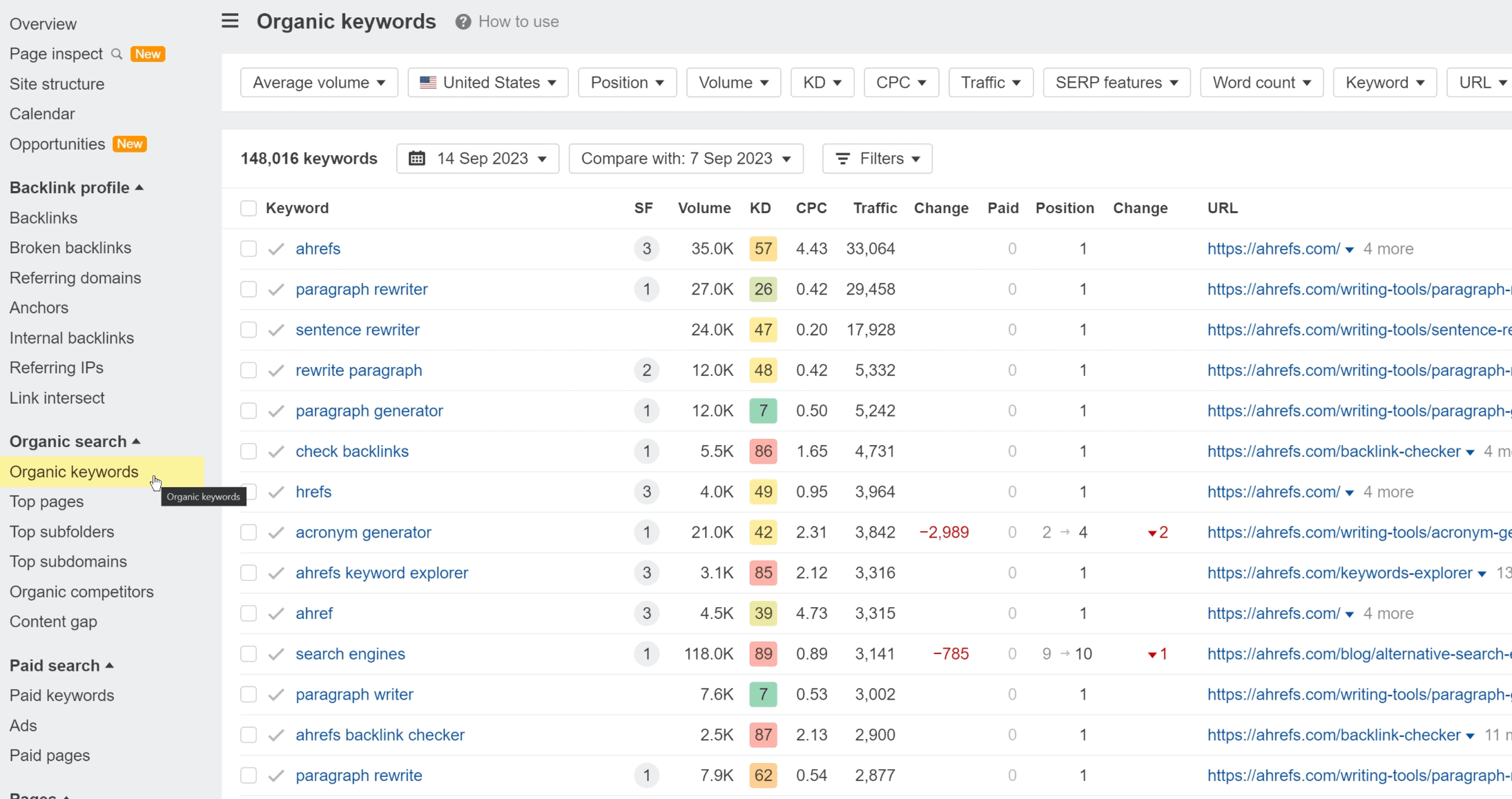
Task: Click the SF badge 3 for hrefs row
Action: [646, 492]
